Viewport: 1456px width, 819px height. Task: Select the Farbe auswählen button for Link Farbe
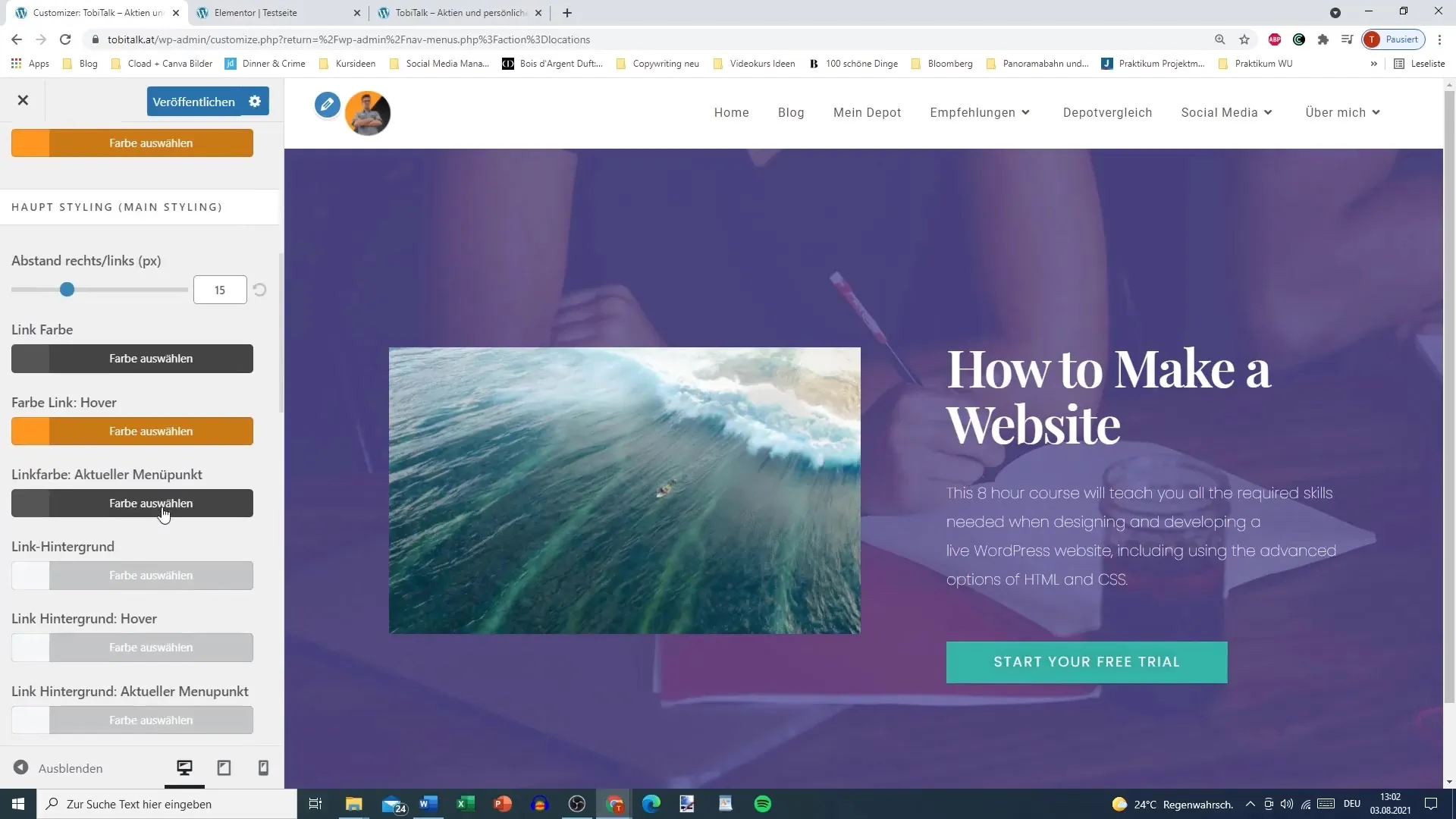click(x=150, y=358)
